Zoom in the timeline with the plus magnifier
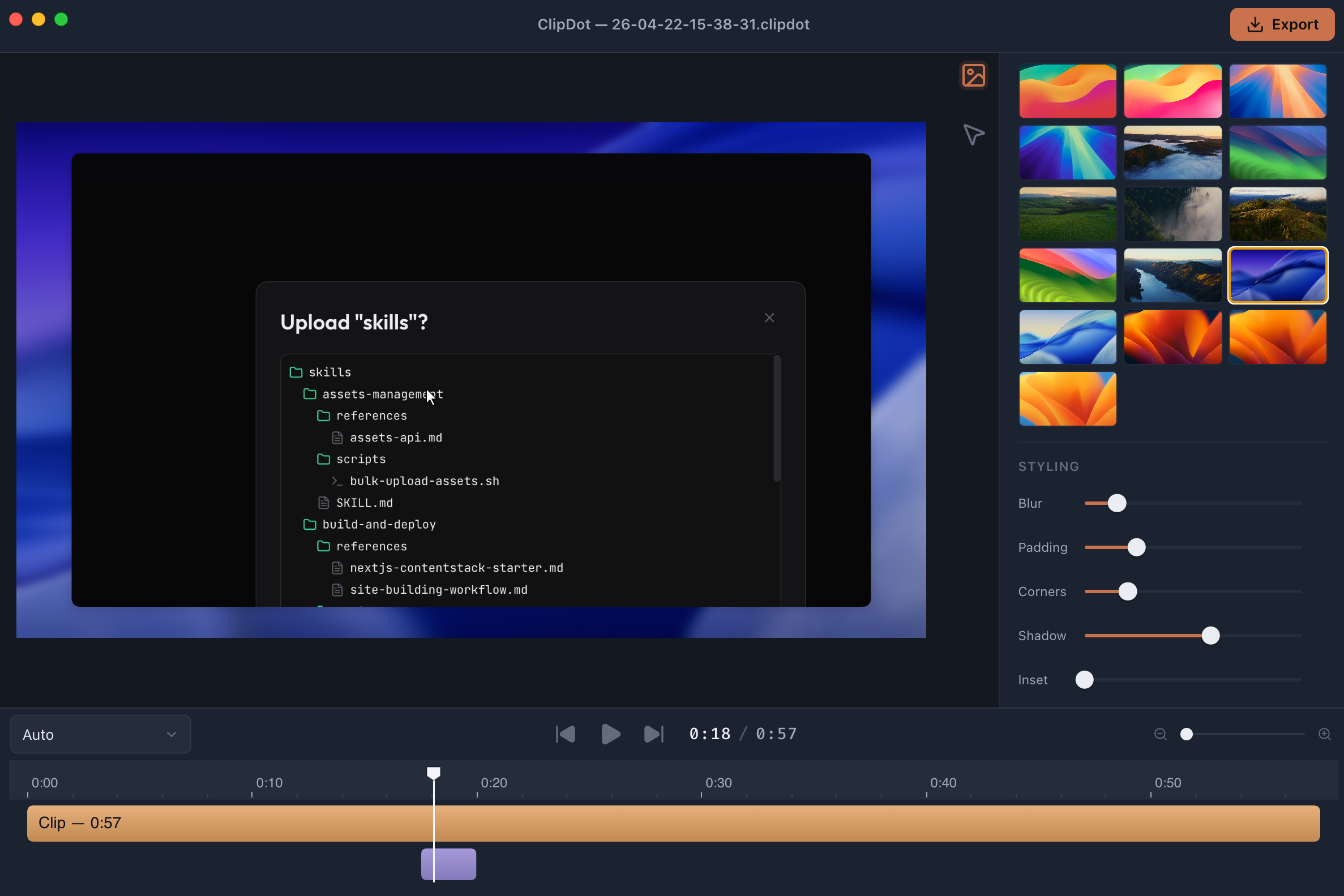The image size is (1344, 896). (x=1325, y=734)
